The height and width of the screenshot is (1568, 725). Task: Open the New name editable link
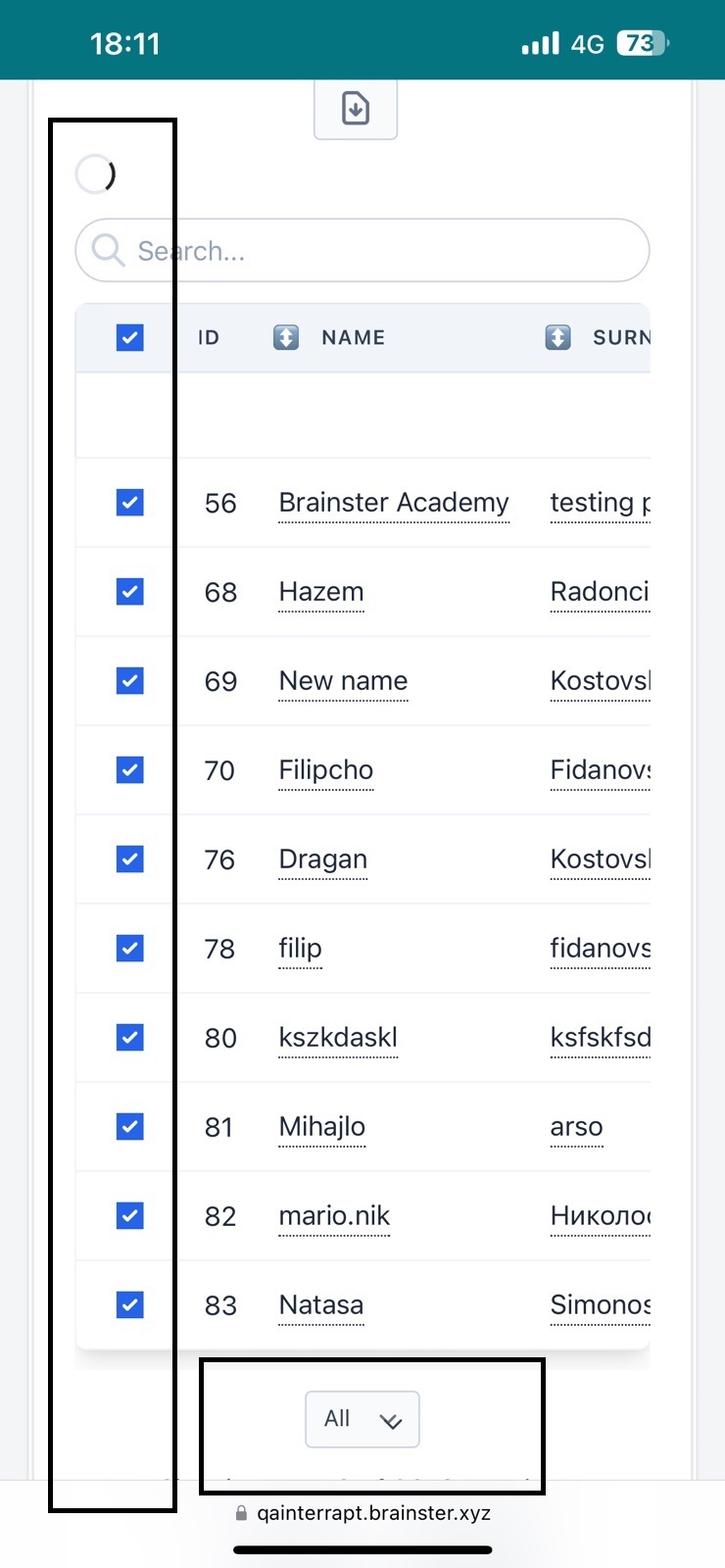343,681
